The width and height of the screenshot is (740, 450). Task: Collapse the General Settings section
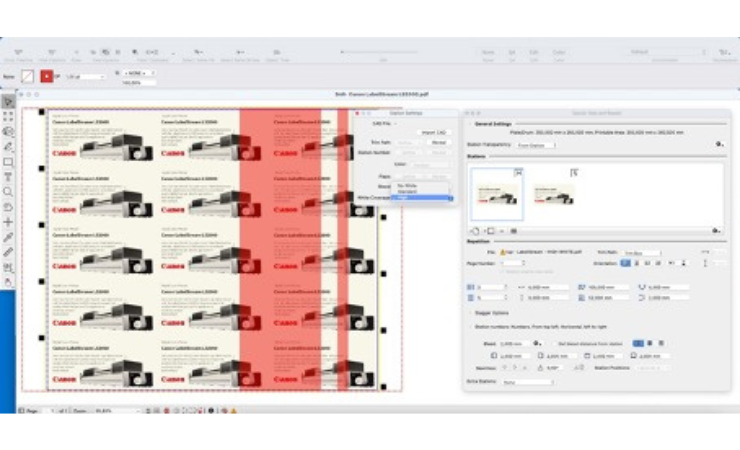point(470,124)
